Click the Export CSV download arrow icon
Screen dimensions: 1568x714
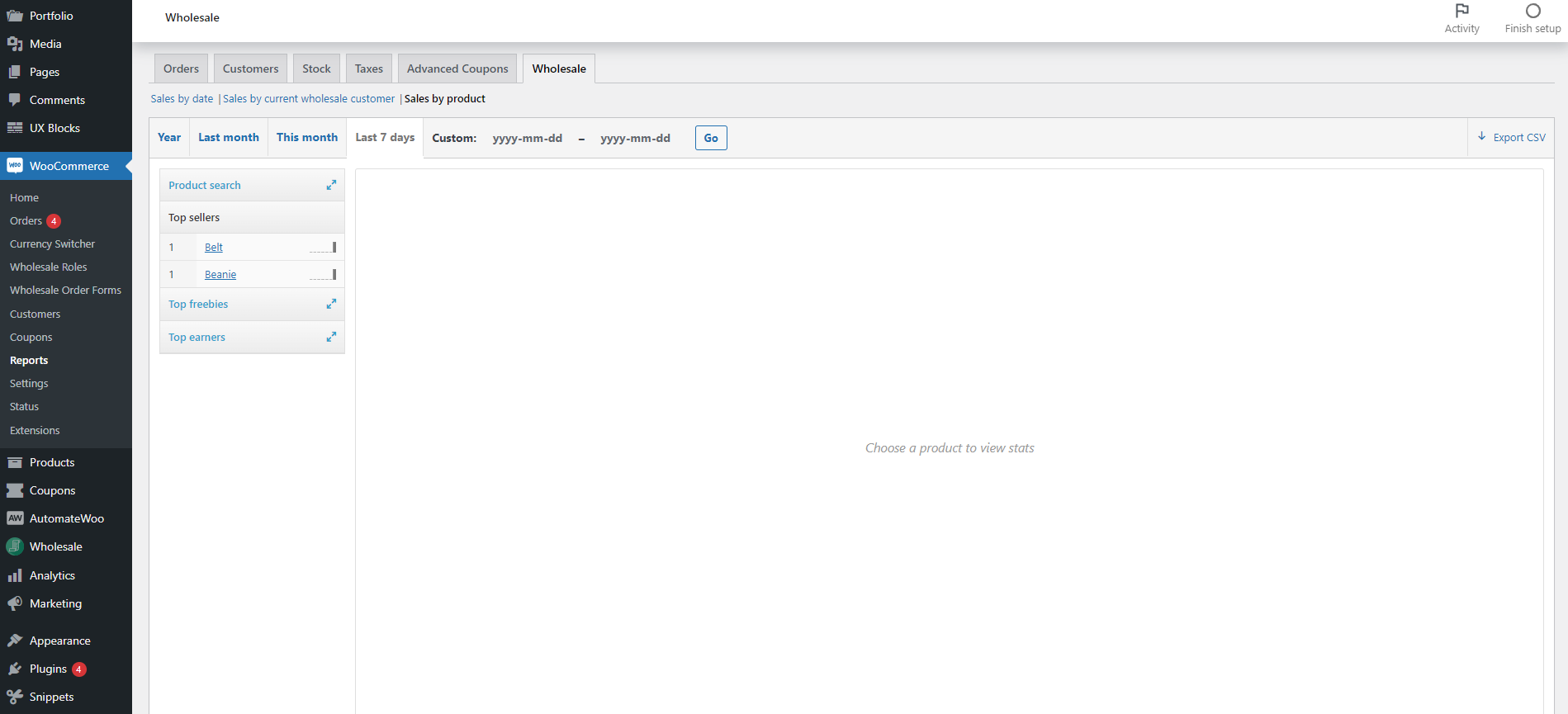1481,137
